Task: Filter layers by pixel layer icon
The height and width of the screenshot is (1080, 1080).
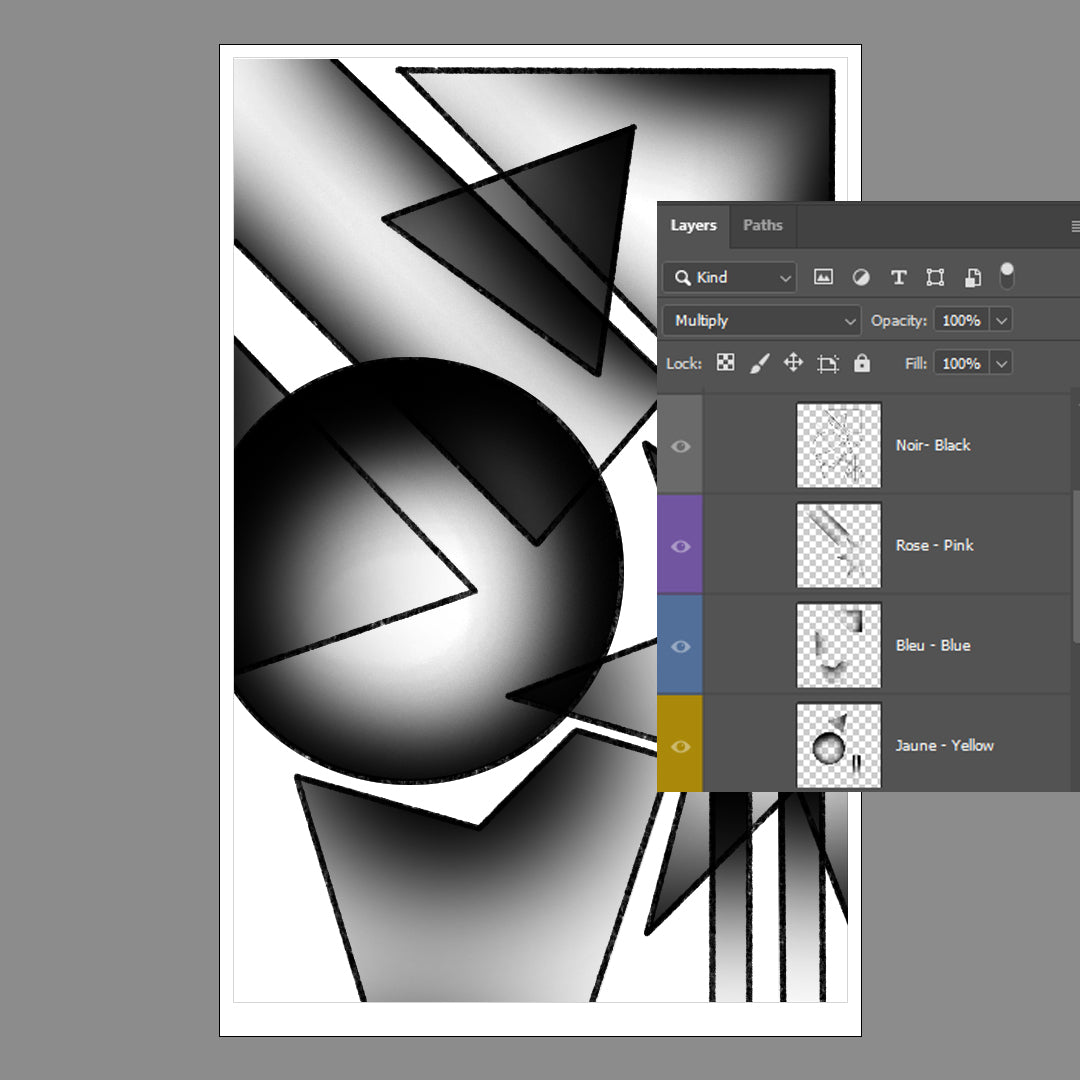Action: pos(823,277)
